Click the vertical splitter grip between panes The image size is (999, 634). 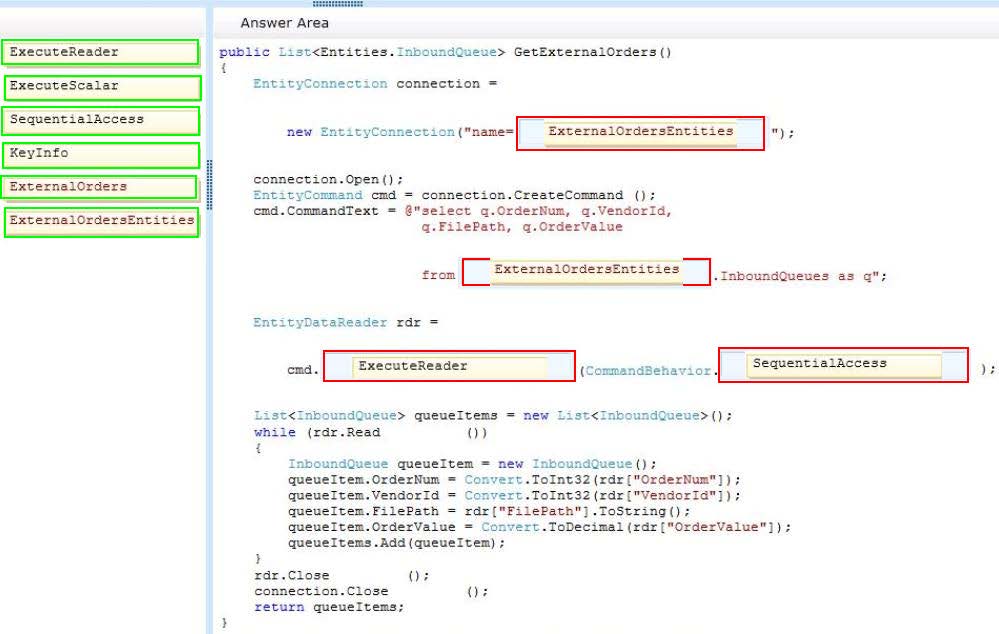(x=210, y=185)
